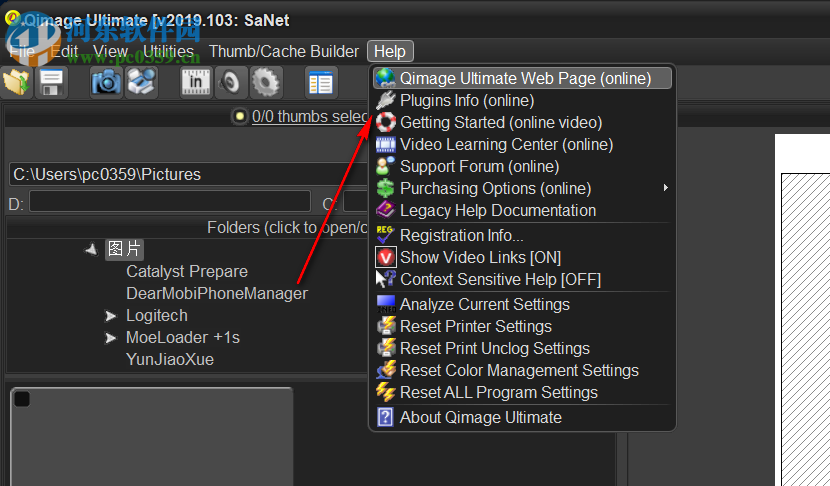830x486 pixels.
Task: Open the Utilities menu
Action: click(x=168, y=51)
